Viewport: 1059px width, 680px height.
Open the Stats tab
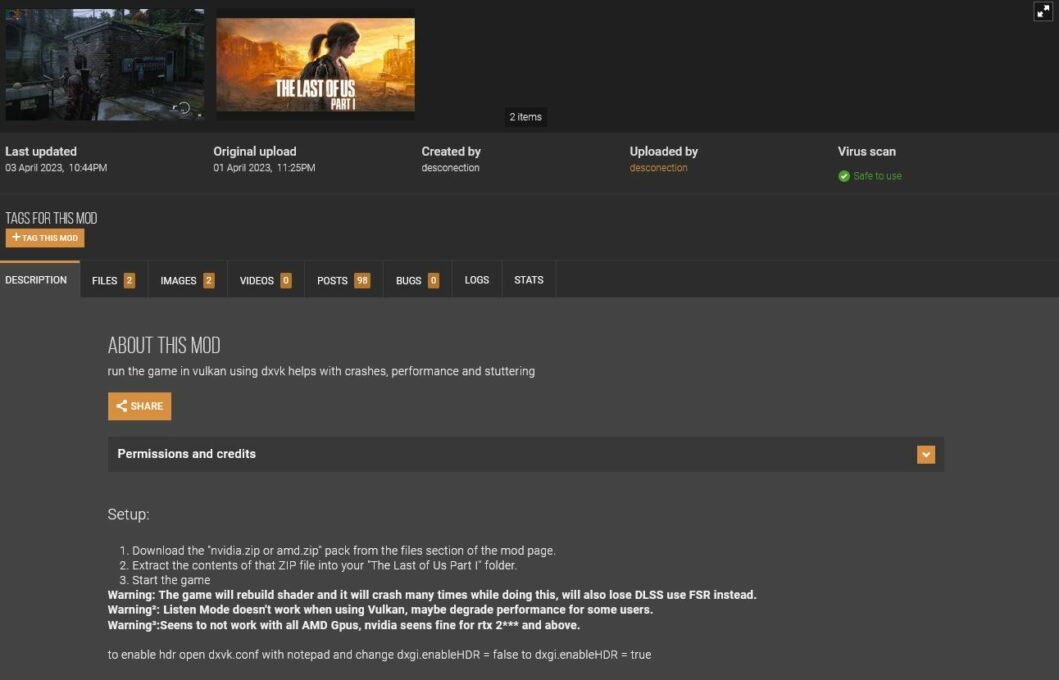(529, 280)
